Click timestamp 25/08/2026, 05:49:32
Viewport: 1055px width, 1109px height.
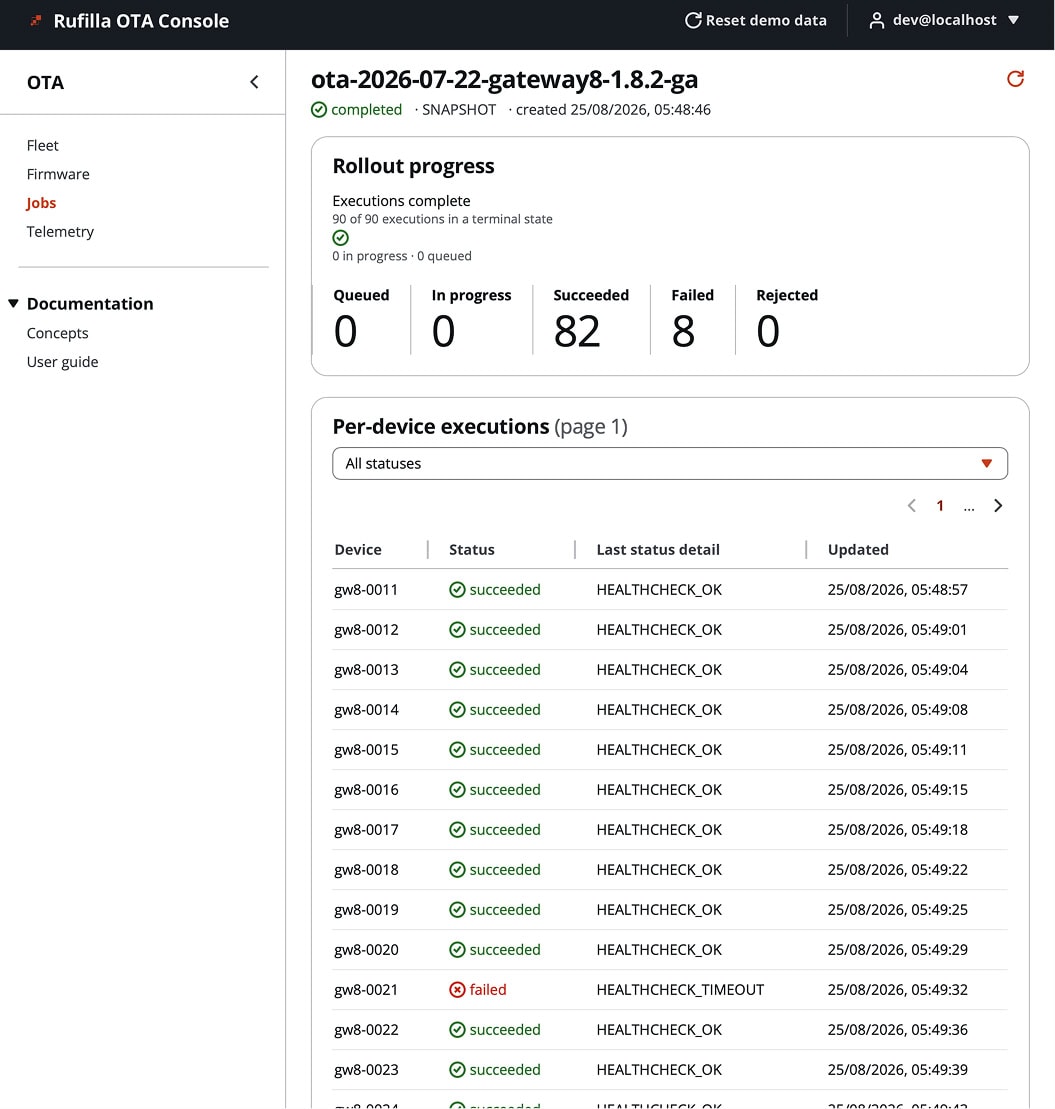tap(897, 989)
